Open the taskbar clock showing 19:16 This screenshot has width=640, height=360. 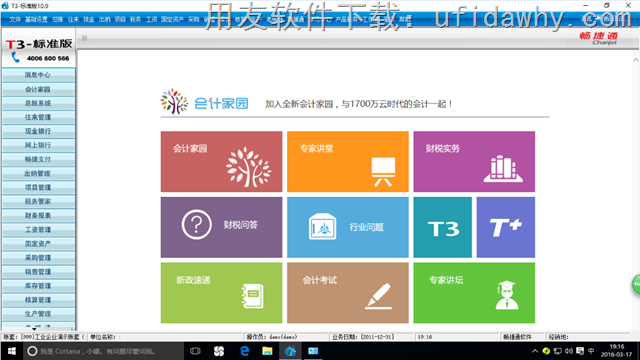click(616, 351)
